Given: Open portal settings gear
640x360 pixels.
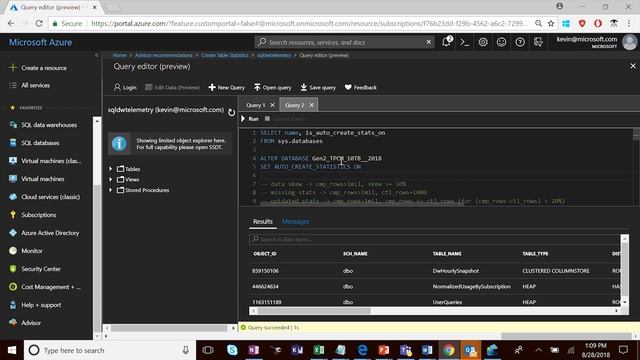Looking at the screenshot, I should 483,42.
